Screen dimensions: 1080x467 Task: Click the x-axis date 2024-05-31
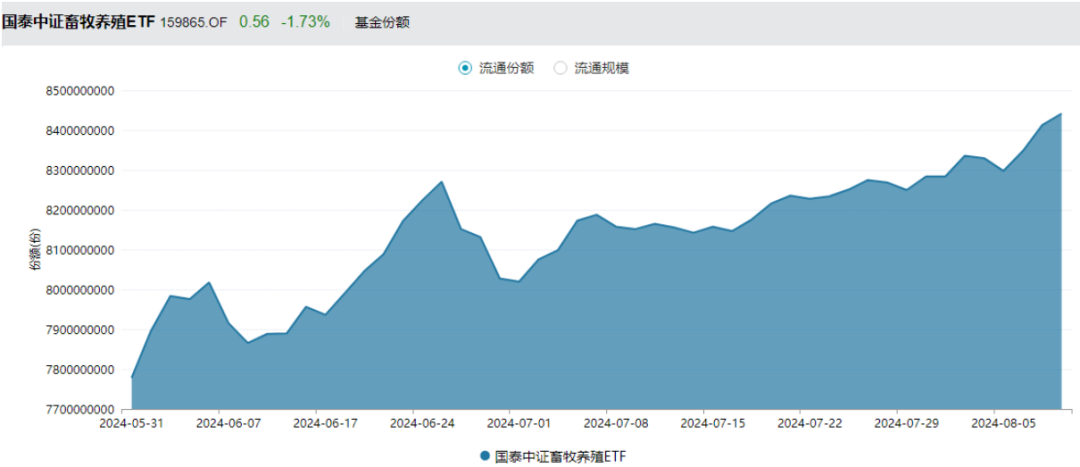[131, 424]
